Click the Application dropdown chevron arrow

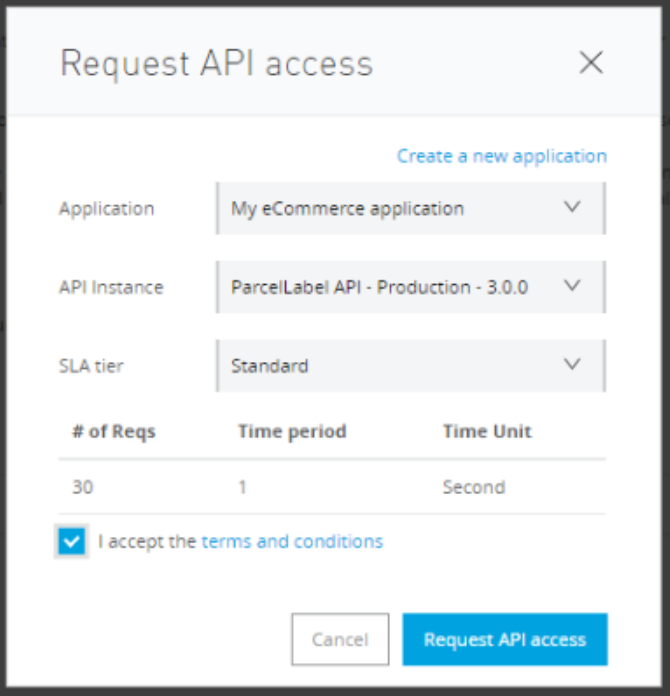point(572,208)
